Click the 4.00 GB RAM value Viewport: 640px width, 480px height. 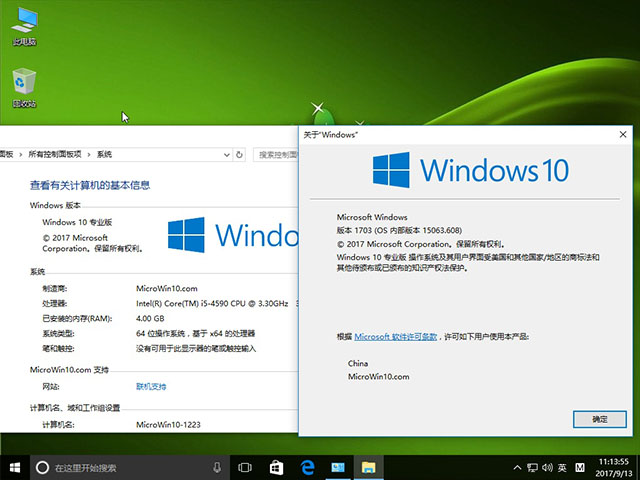[150, 318]
